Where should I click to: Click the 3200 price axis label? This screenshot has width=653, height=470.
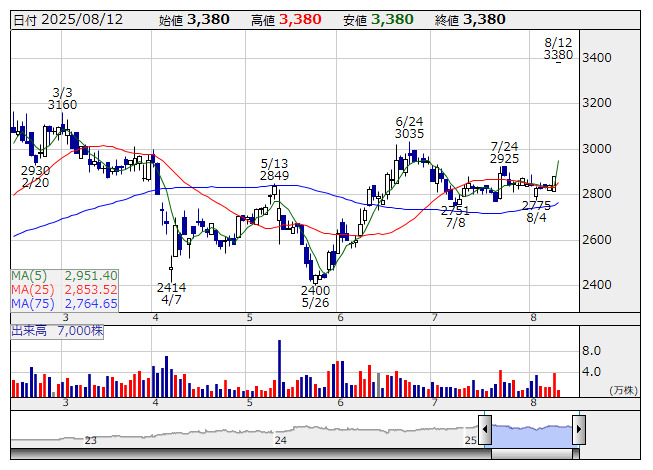pyautogui.click(x=597, y=103)
